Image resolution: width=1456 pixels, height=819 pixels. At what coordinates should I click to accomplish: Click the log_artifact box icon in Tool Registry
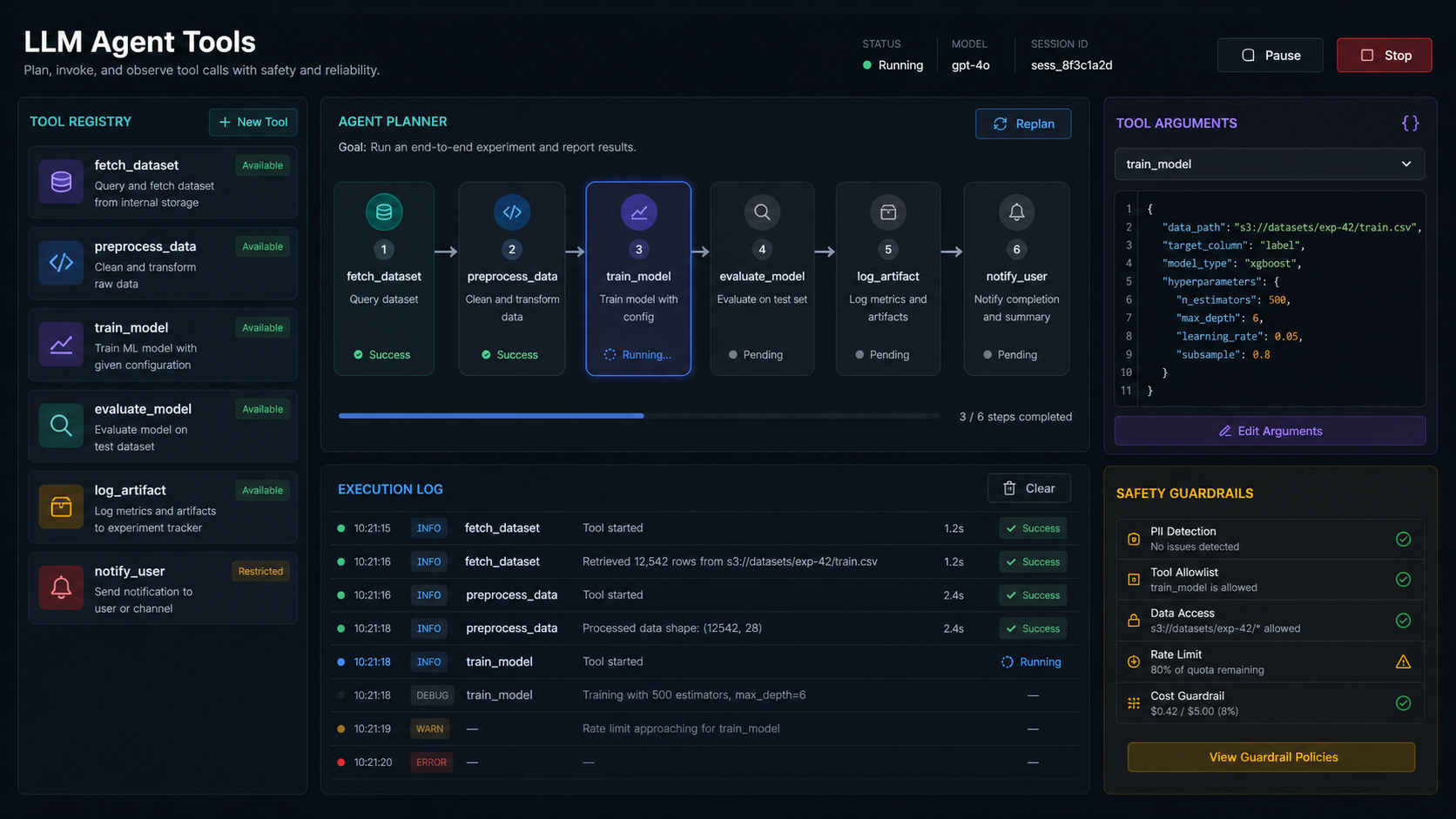(61, 507)
